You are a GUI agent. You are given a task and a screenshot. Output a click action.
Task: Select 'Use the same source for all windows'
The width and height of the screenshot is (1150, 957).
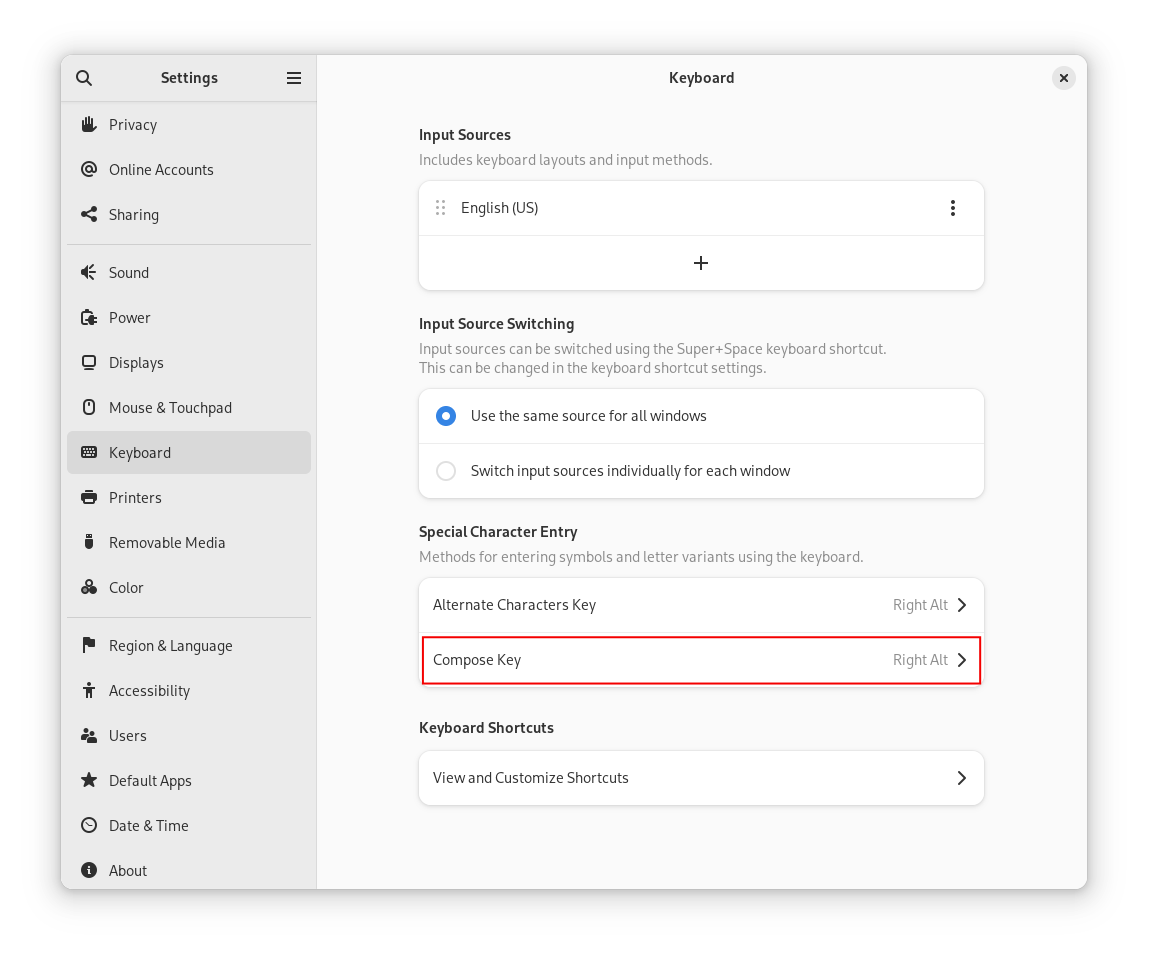tap(446, 416)
